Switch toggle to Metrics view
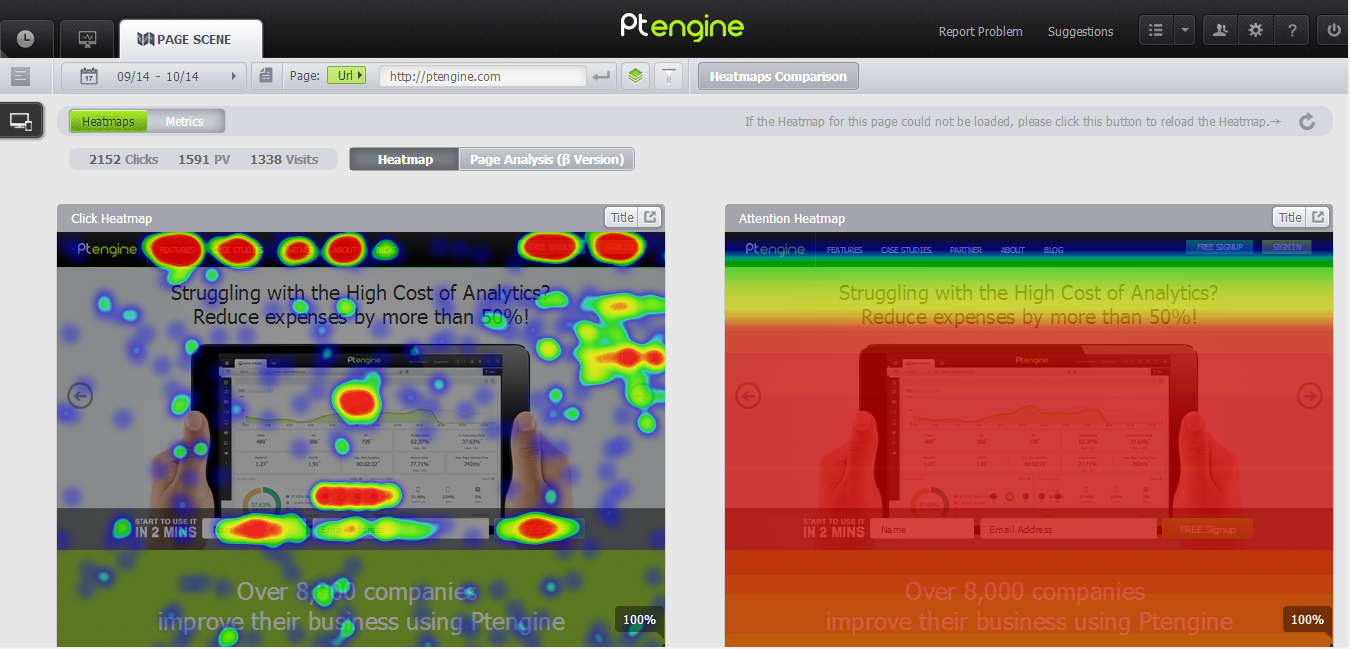The width and height of the screenshot is (1350, 649). [x=184, y=122]
